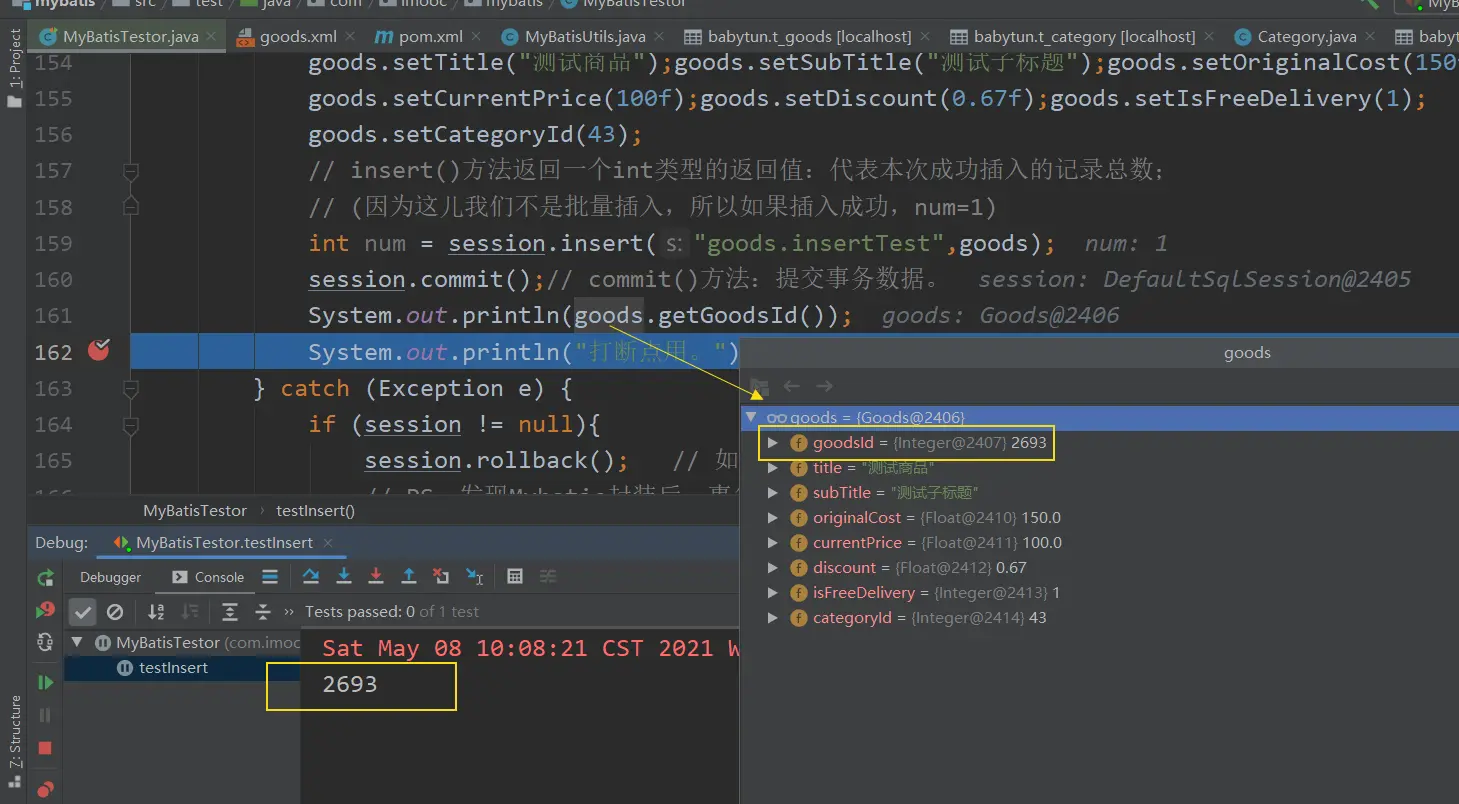The height and width of the screenshot is (804, 1459).
Task: Toggle the Show Passed tests filter
Action: point(83,611)
